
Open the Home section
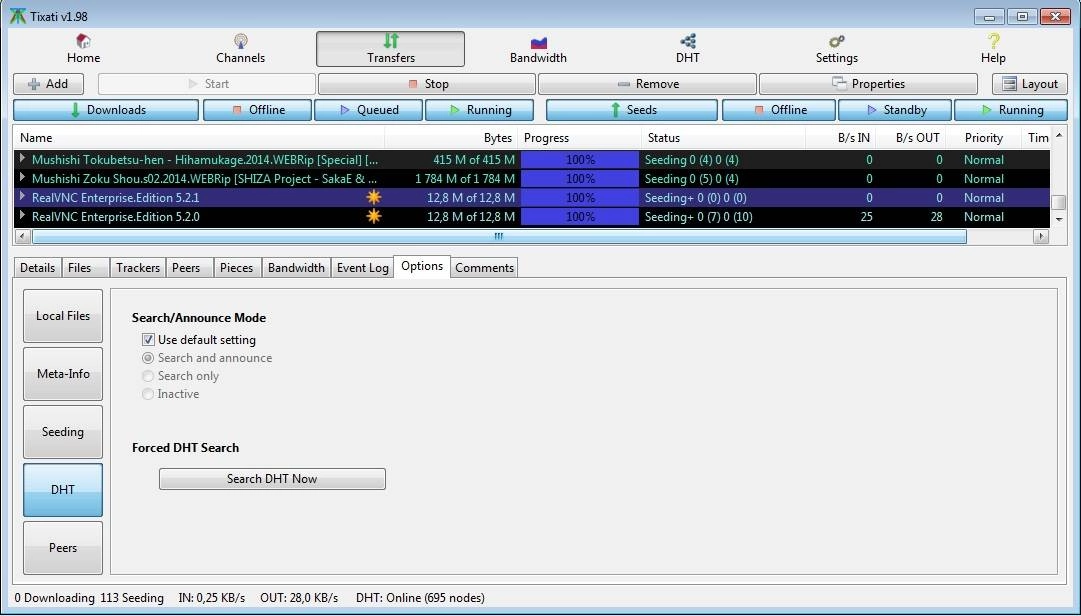click(83, 49)
